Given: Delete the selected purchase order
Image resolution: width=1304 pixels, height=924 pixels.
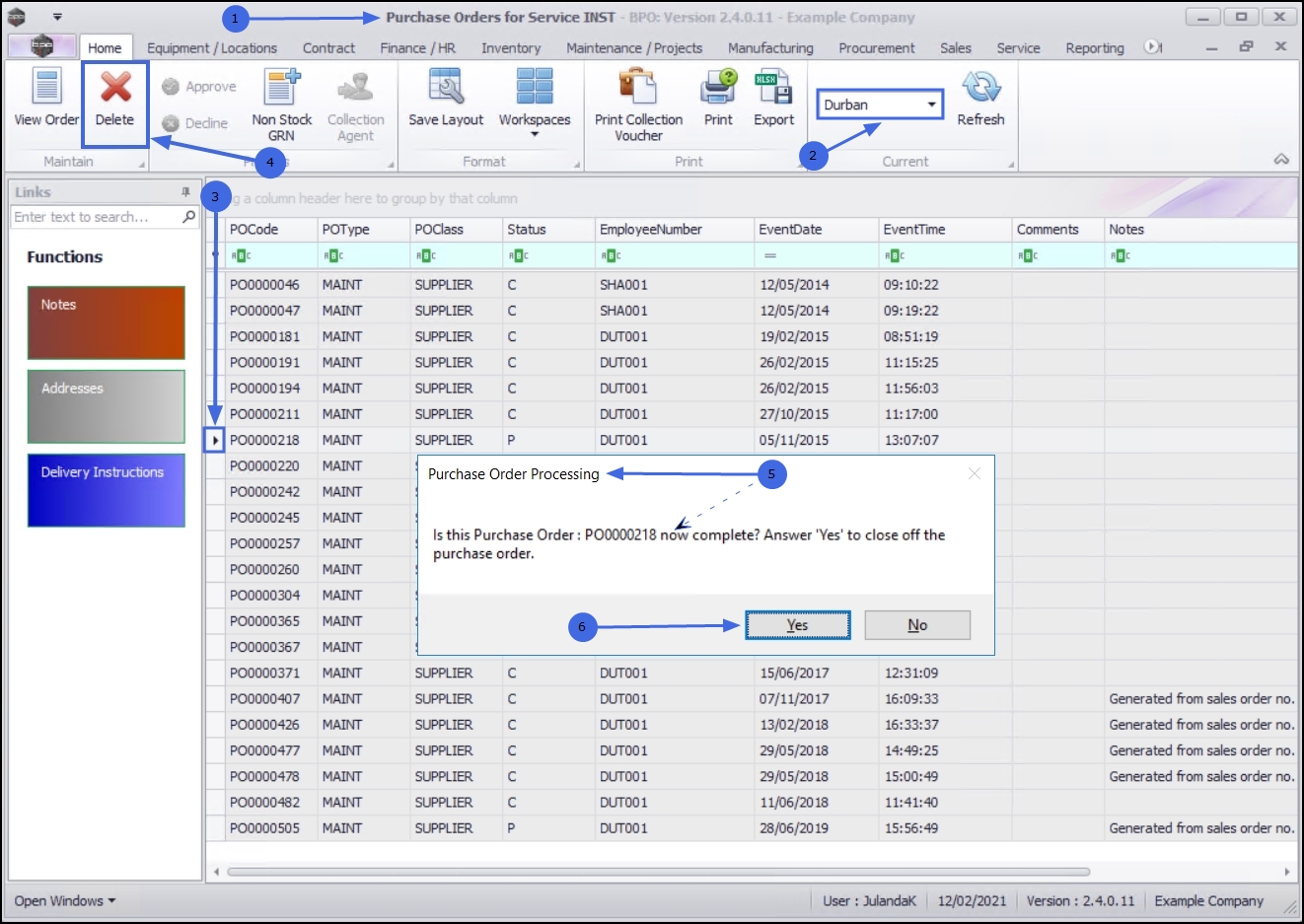Looking at the screenshot, I should coord(115,98).
